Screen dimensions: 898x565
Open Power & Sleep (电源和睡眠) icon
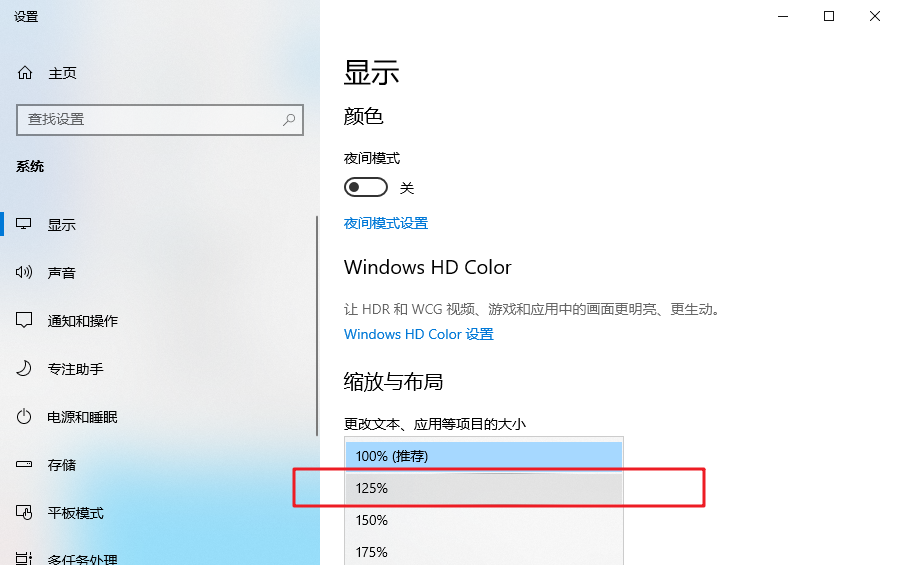25,417
